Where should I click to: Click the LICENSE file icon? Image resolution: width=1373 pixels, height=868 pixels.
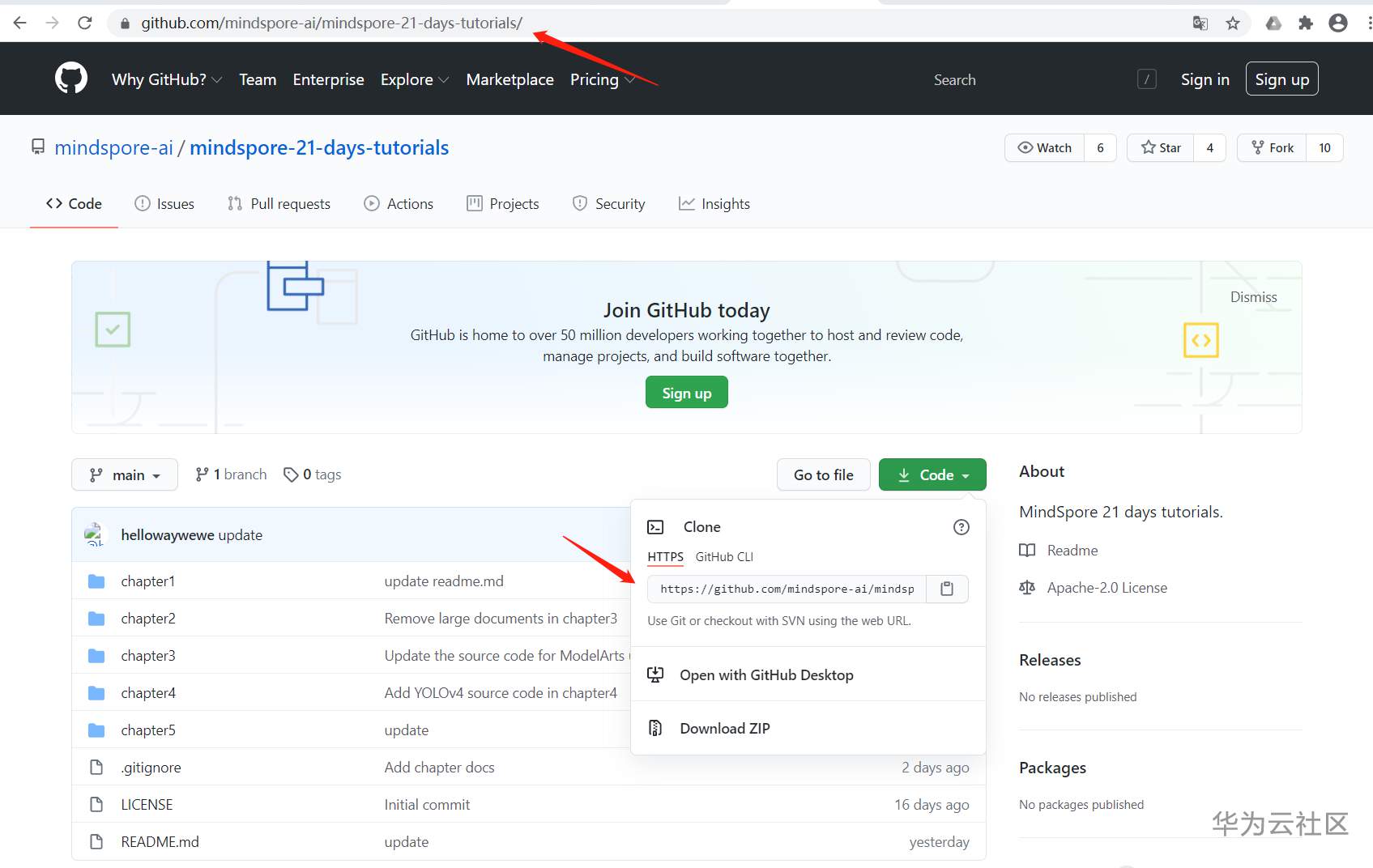click(96, 805)
